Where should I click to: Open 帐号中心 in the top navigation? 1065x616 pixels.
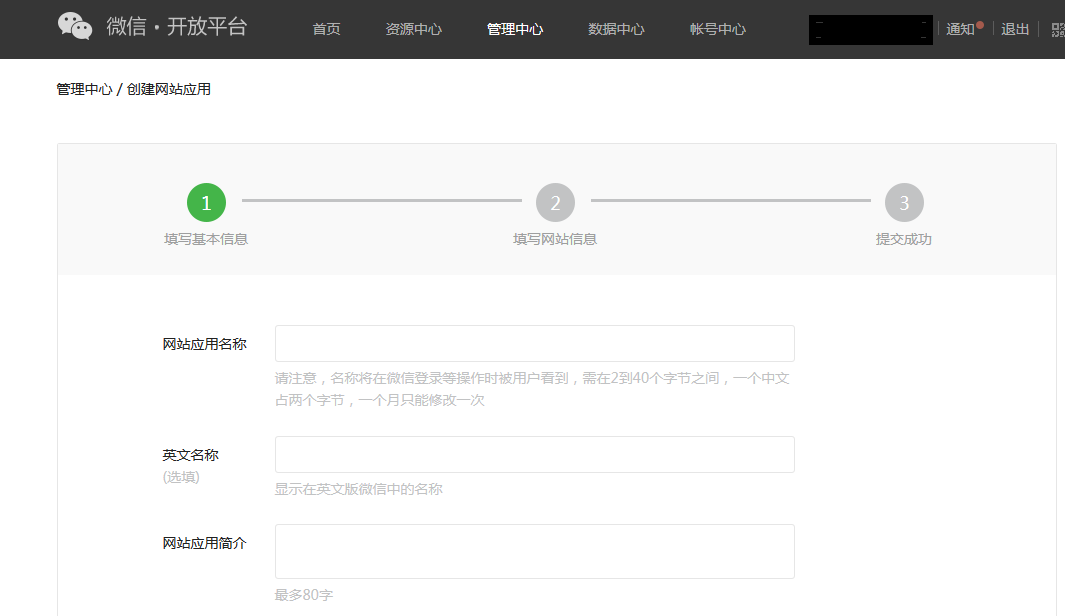[x=717, y=29]
